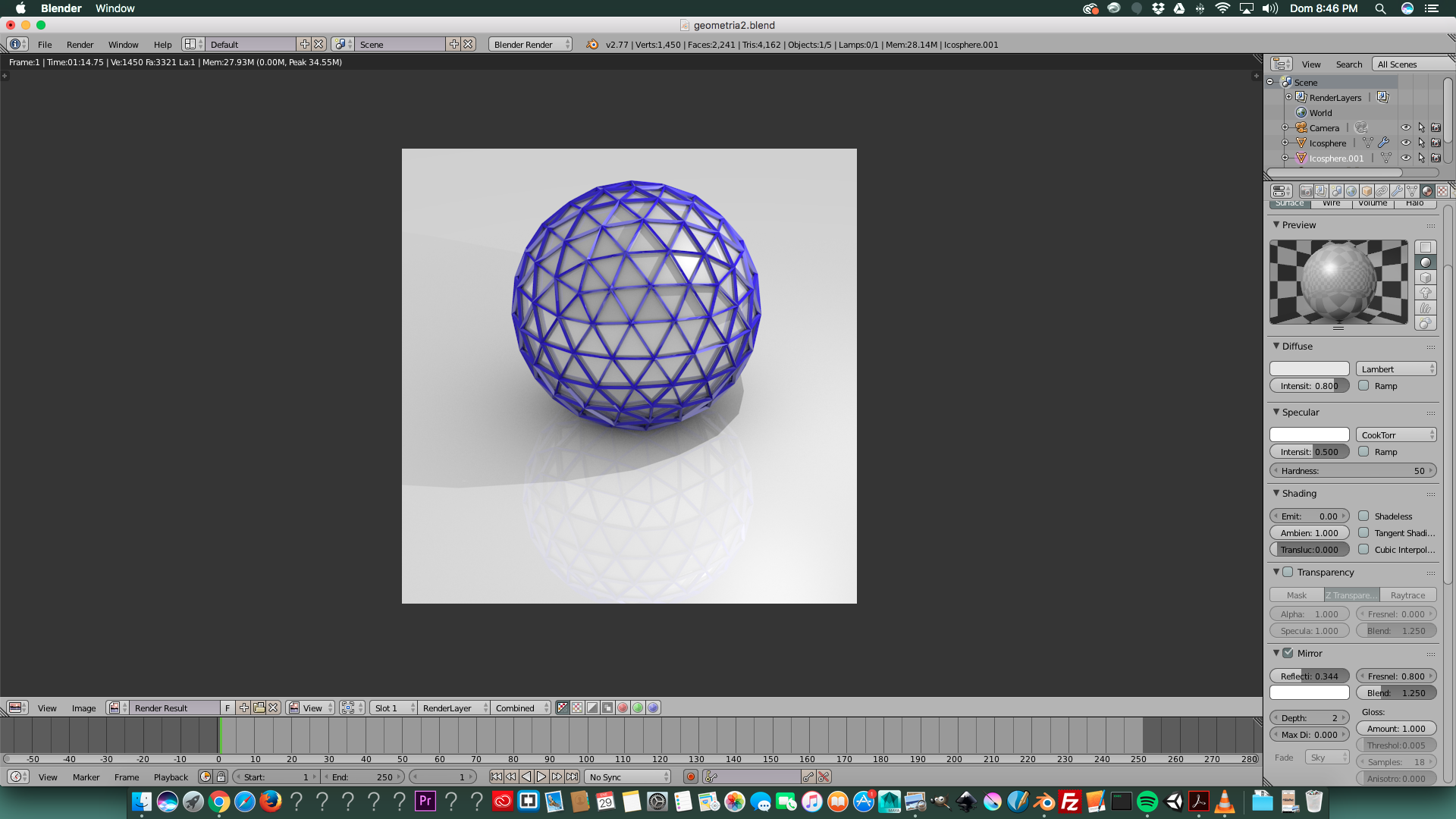Click the play animation button in timeline
Image resolution: width=1456 pixels, height=819 pixels.
tap(541, 777)
